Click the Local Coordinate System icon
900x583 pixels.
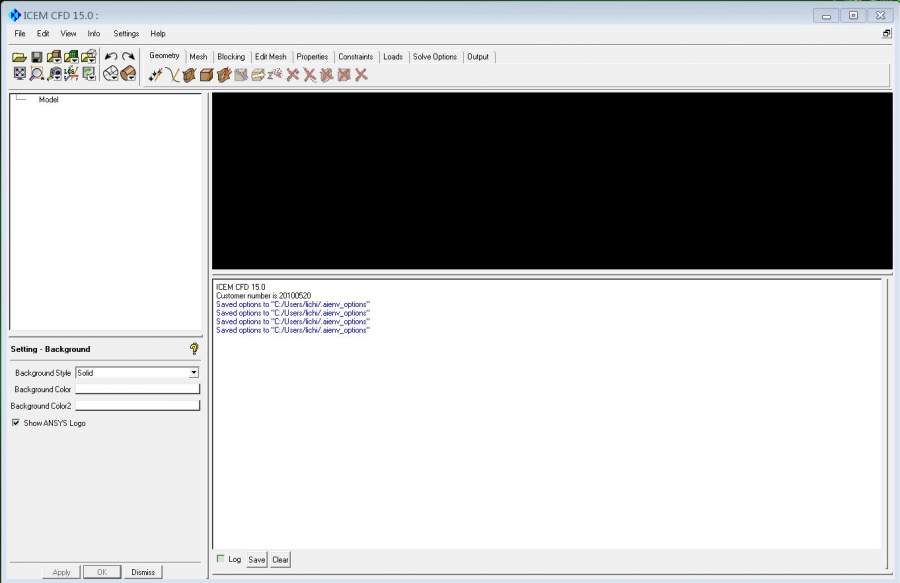(x=71, y=73)
